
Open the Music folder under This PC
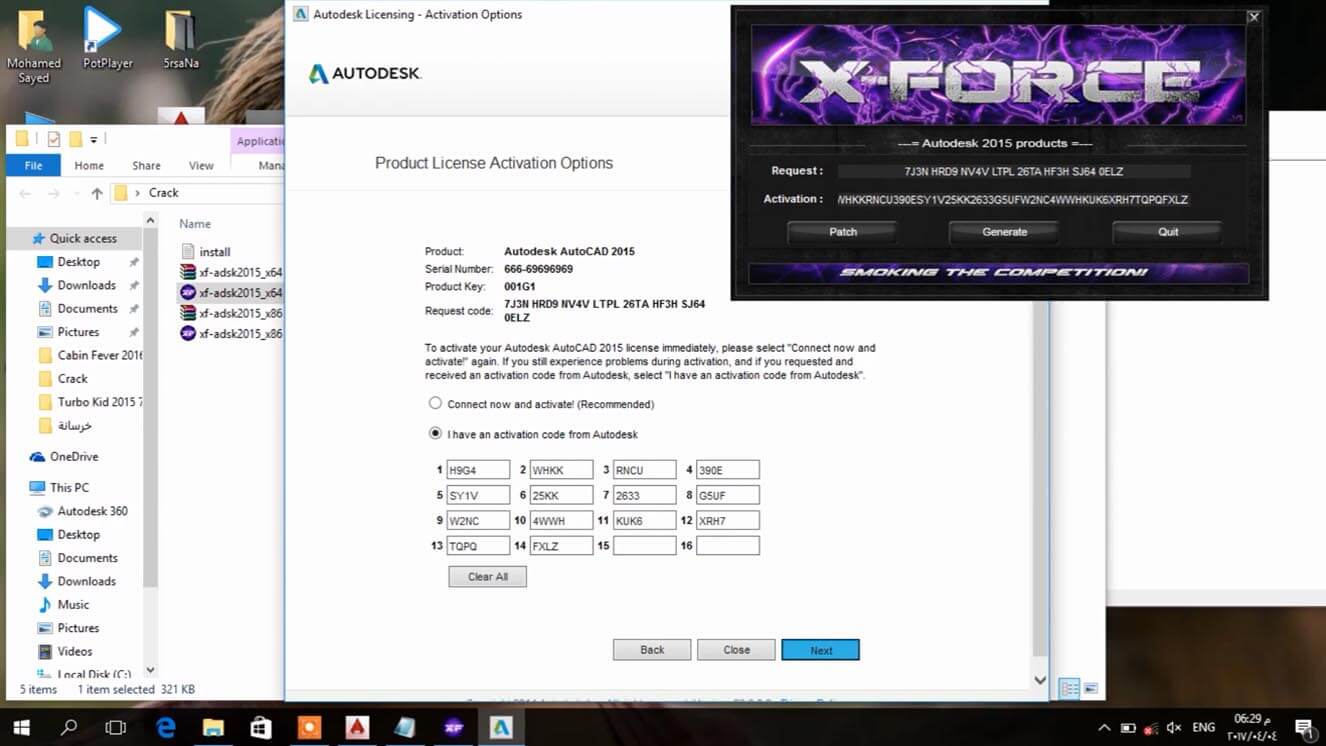[64, 605]
